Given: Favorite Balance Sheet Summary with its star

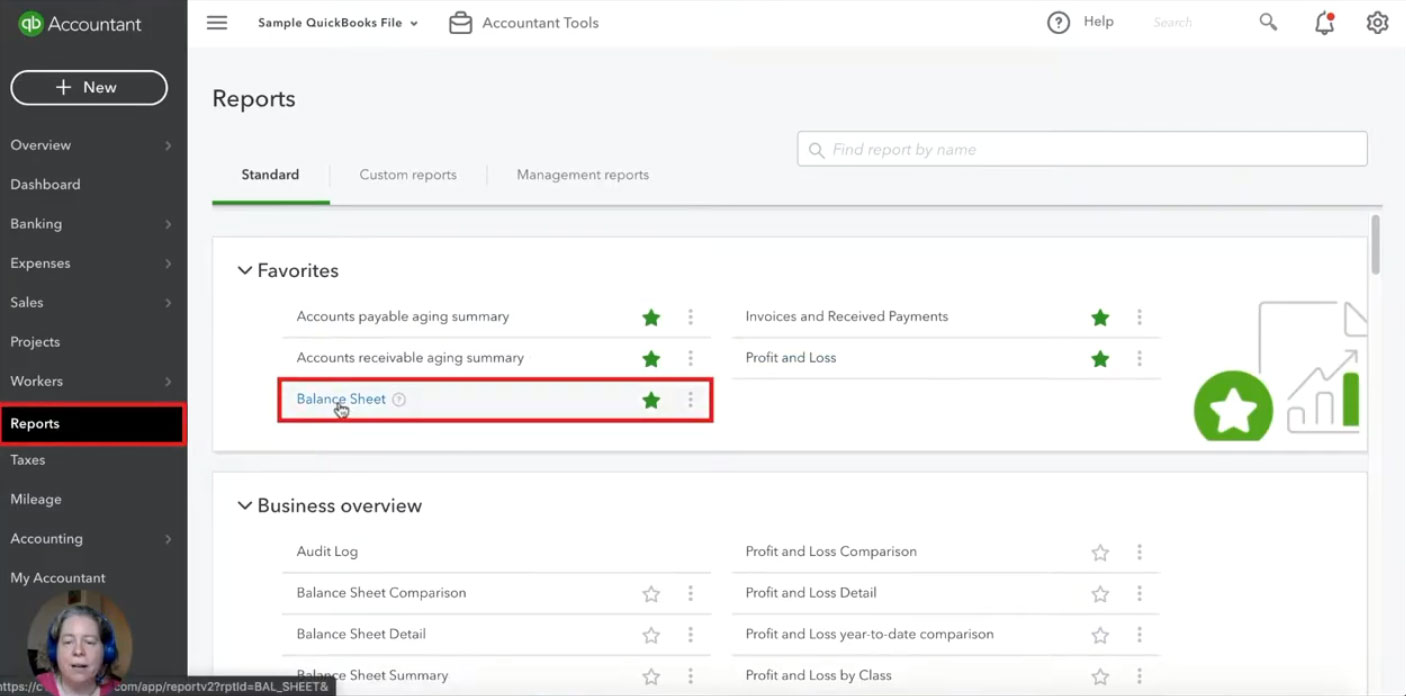Looking at the screenshot, I should tap(651, 676).
